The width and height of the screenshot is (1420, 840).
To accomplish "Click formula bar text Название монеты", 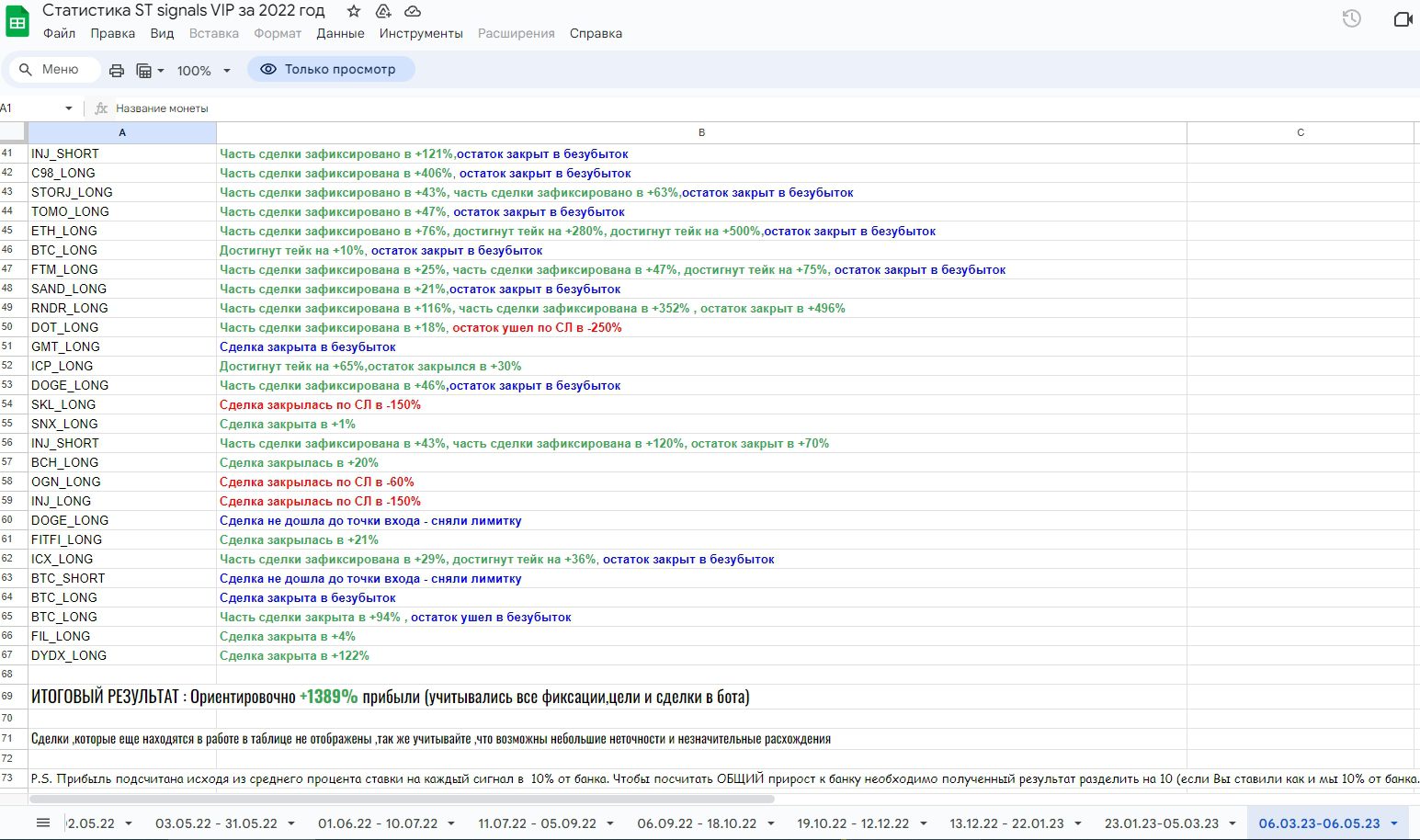I will point(162,108).
